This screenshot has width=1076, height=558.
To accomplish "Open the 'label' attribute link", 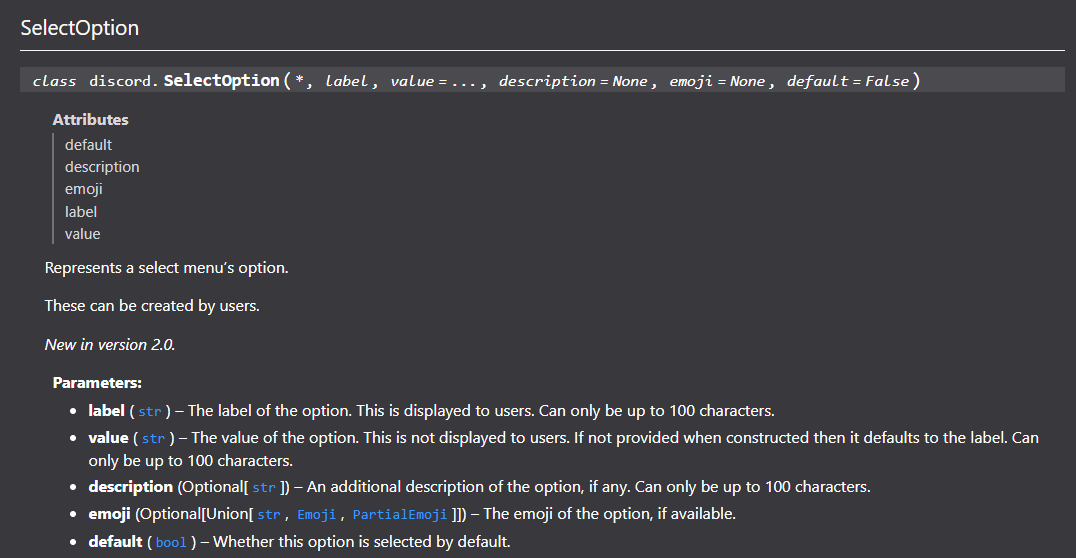I will 80,211.
